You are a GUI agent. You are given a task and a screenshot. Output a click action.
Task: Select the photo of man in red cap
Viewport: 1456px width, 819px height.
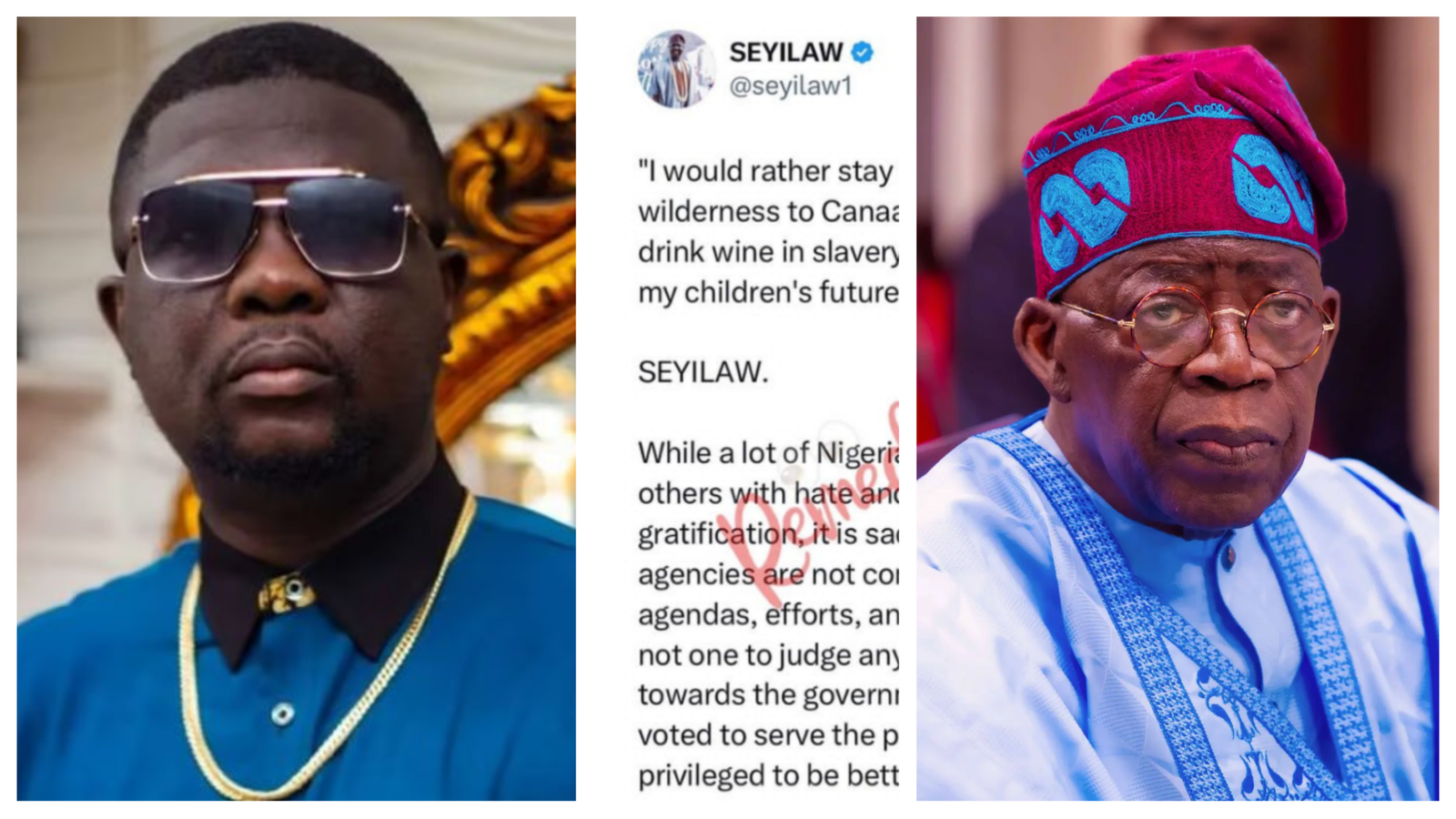point(1178,409)
